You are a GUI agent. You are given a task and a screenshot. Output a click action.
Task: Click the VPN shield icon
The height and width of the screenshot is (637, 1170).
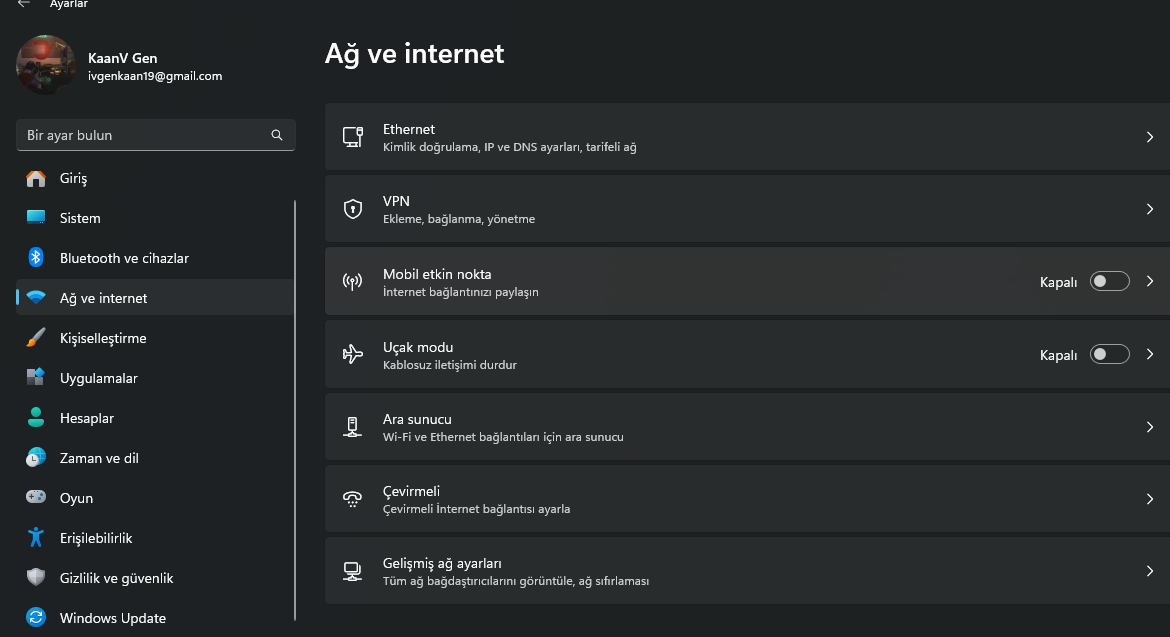[352, 209]
